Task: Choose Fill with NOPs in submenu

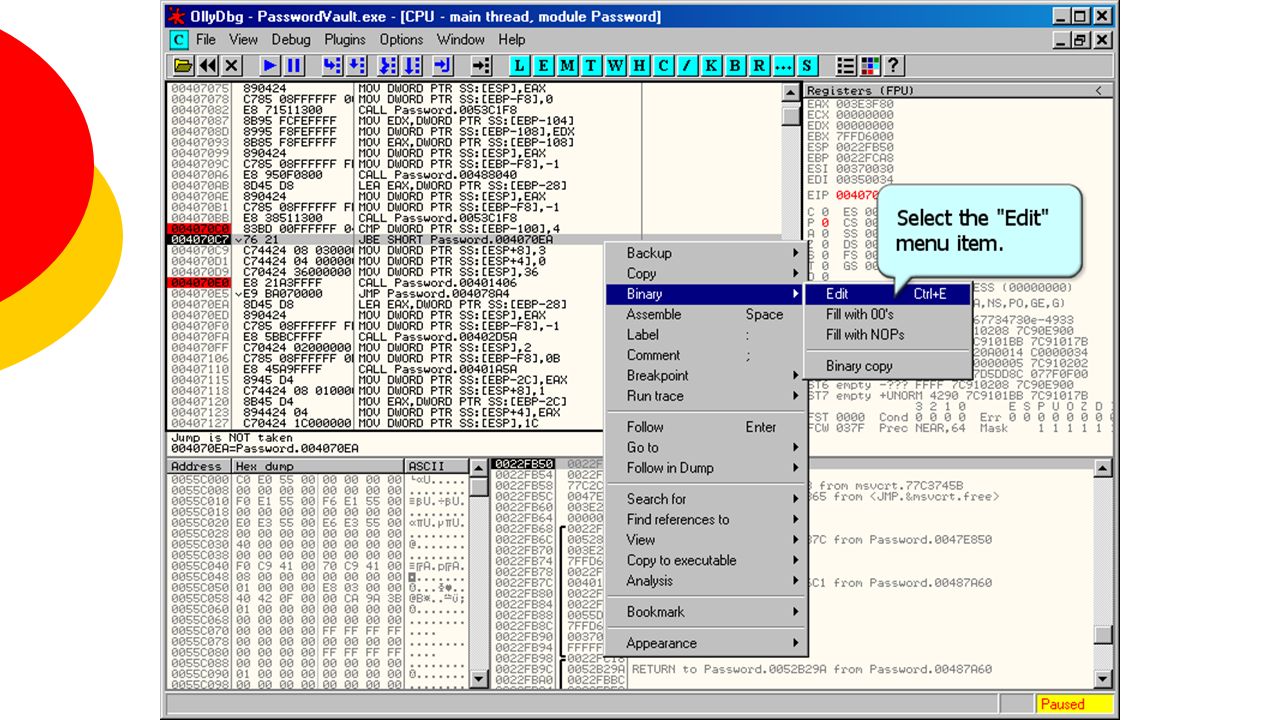Action: [888, 335]
